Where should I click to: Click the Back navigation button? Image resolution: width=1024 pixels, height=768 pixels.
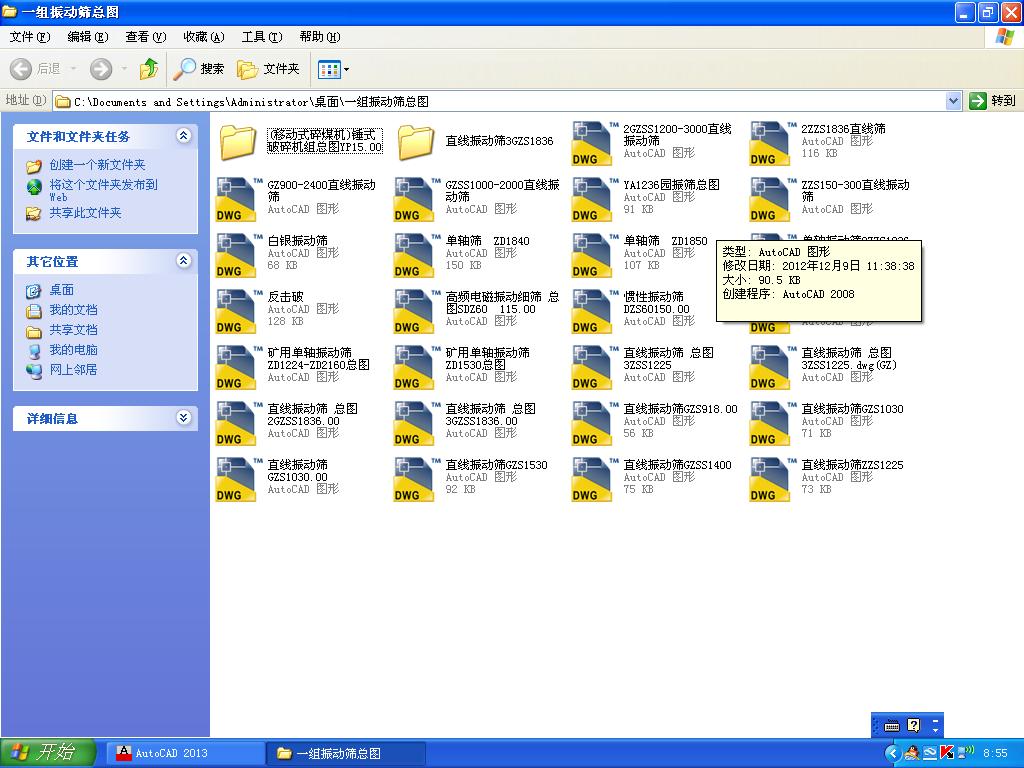tap(37, 69)
